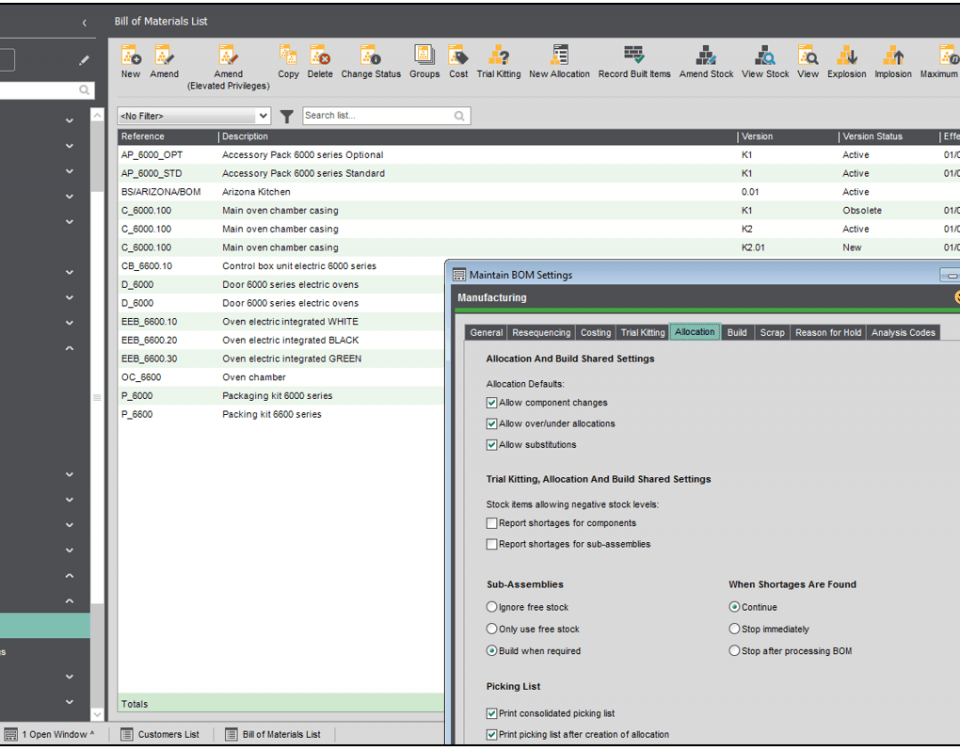The image size is (960, 750).
Task: Switch to the General tab
Action: [x=486, y=332]
